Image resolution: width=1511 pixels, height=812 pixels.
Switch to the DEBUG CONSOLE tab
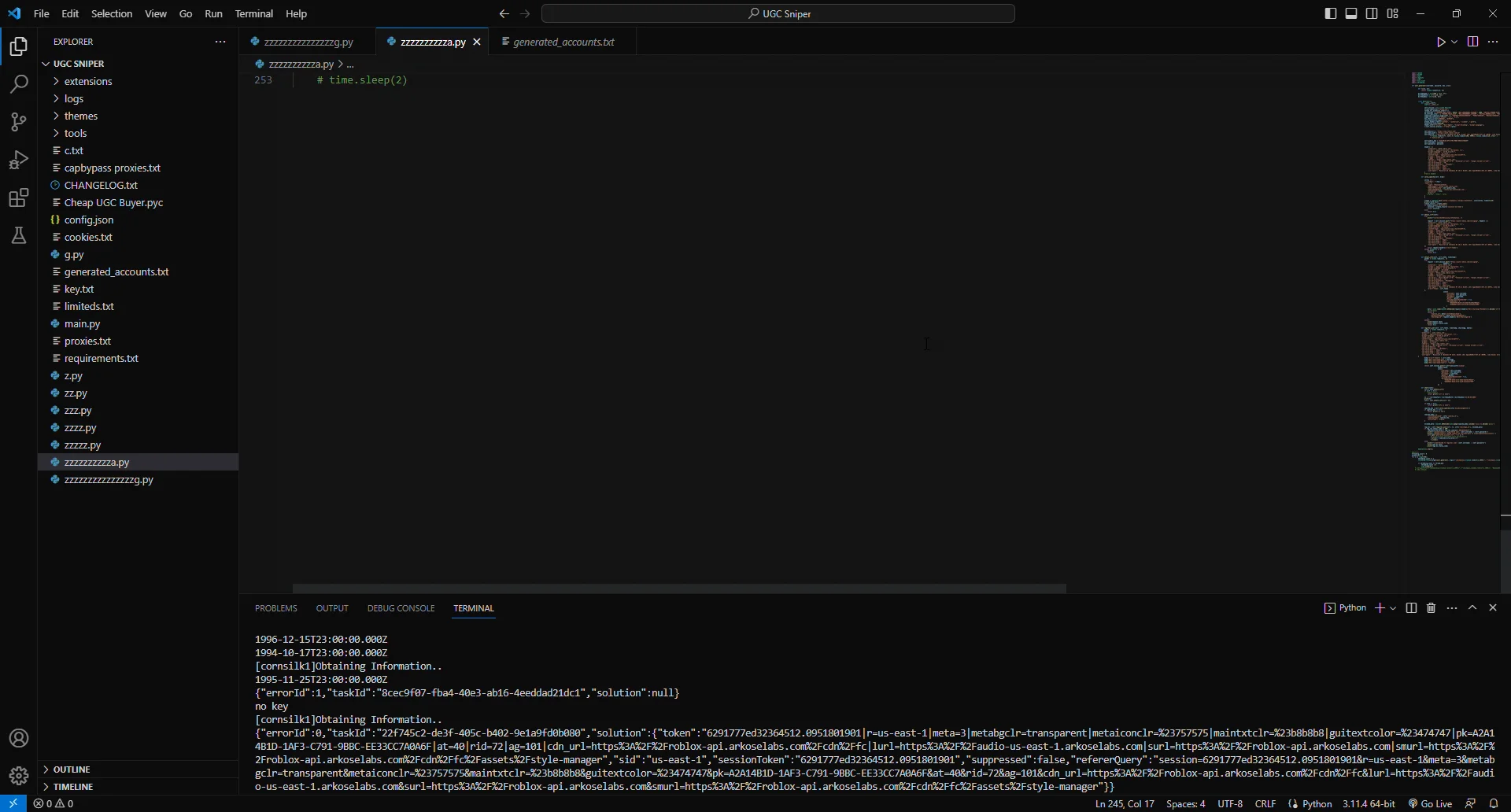click(x=401, y=608)
